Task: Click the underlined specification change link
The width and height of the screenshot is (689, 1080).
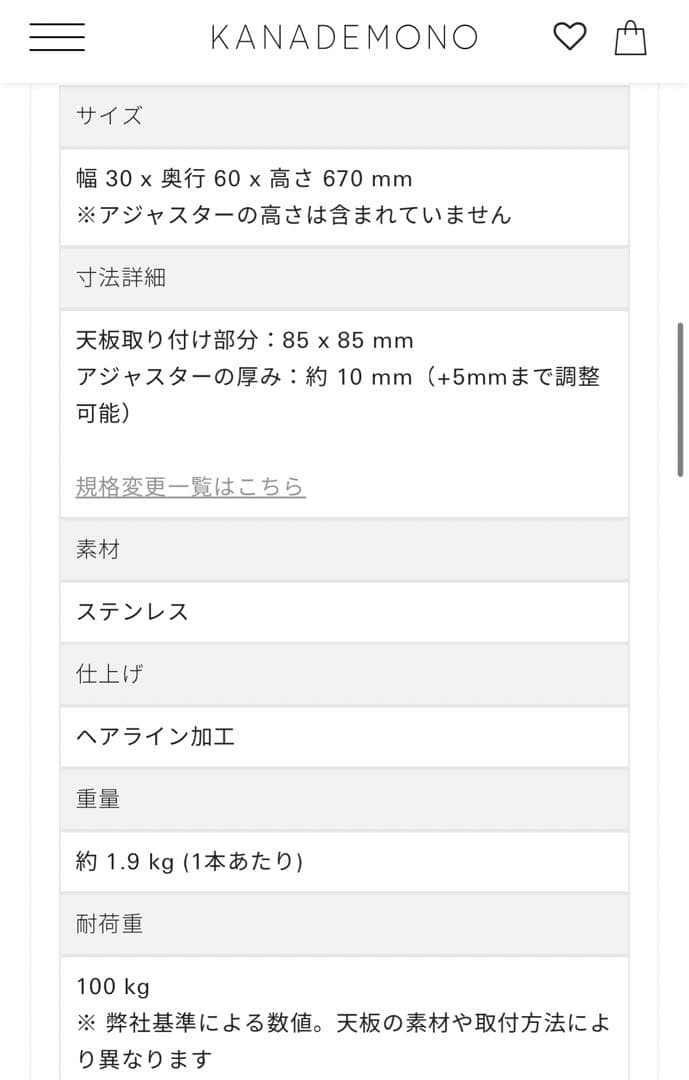Action: click(x=189, y=487)
